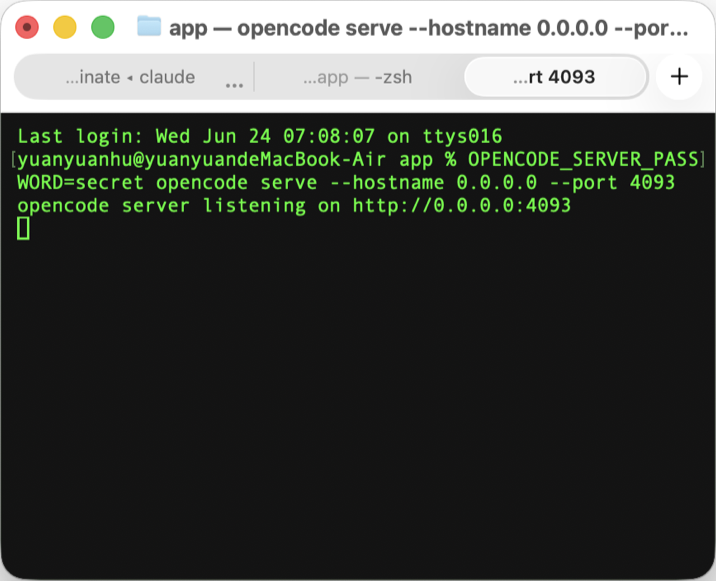Switch to the claude terminal tab
The width and height of the screenshot is (716, 581).
pyautogui.click(x=132, y=77)
